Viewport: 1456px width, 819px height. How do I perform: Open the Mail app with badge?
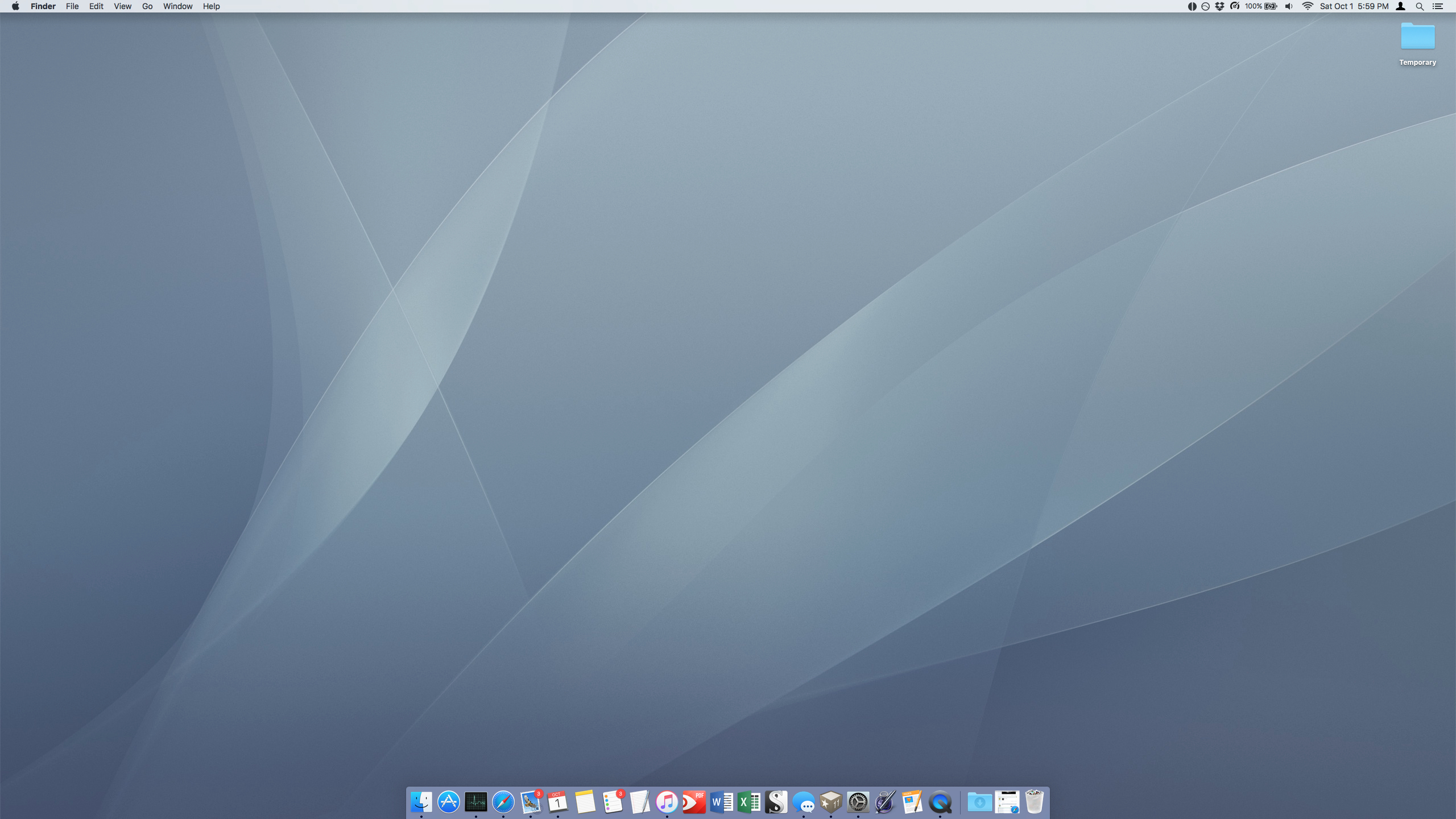(x=531, y=802)
